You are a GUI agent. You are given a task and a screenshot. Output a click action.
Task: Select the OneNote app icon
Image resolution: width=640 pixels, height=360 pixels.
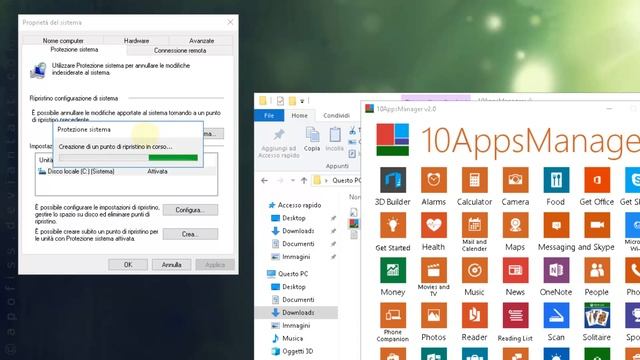click(556, 270)
